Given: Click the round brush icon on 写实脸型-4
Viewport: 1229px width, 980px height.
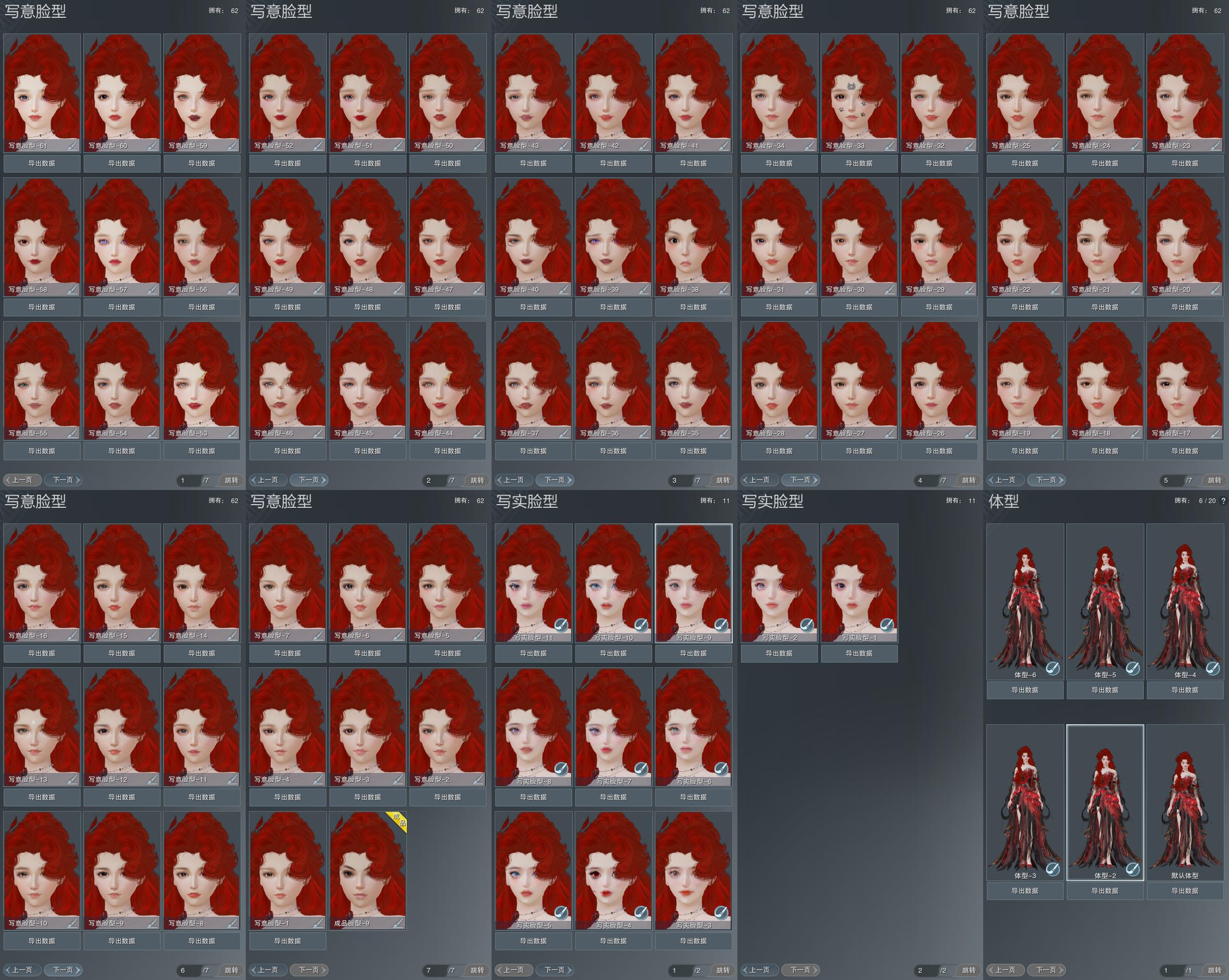Looking at the screenshot, I should (641, 912).
